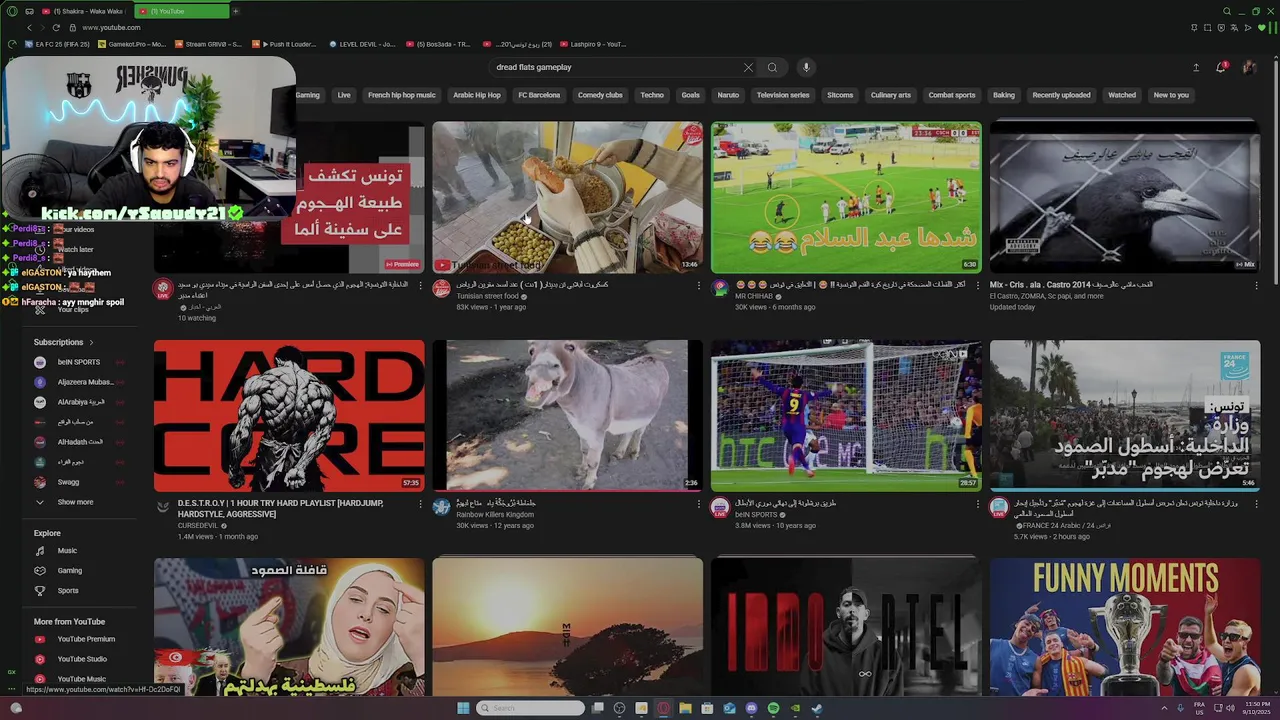The width and height of the screenshot is (1280, 720).
Task: Open File Explorer from the taskbar
Action: pyautogui.click(x=685, y=708)
